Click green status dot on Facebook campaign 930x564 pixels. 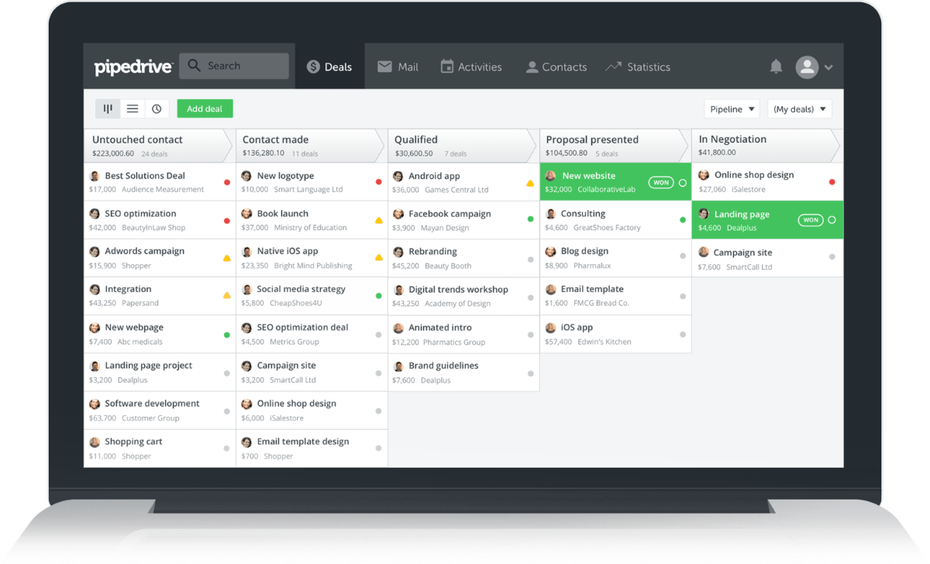point(530,219)
